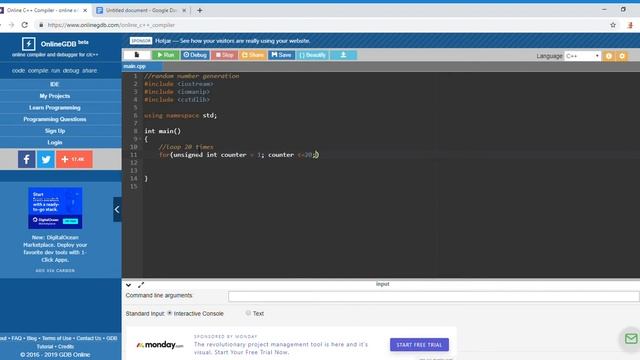Switch to Untitled document Google Docs tab
The height and width of the screenshot is (360, 640).
click(141, 10)
